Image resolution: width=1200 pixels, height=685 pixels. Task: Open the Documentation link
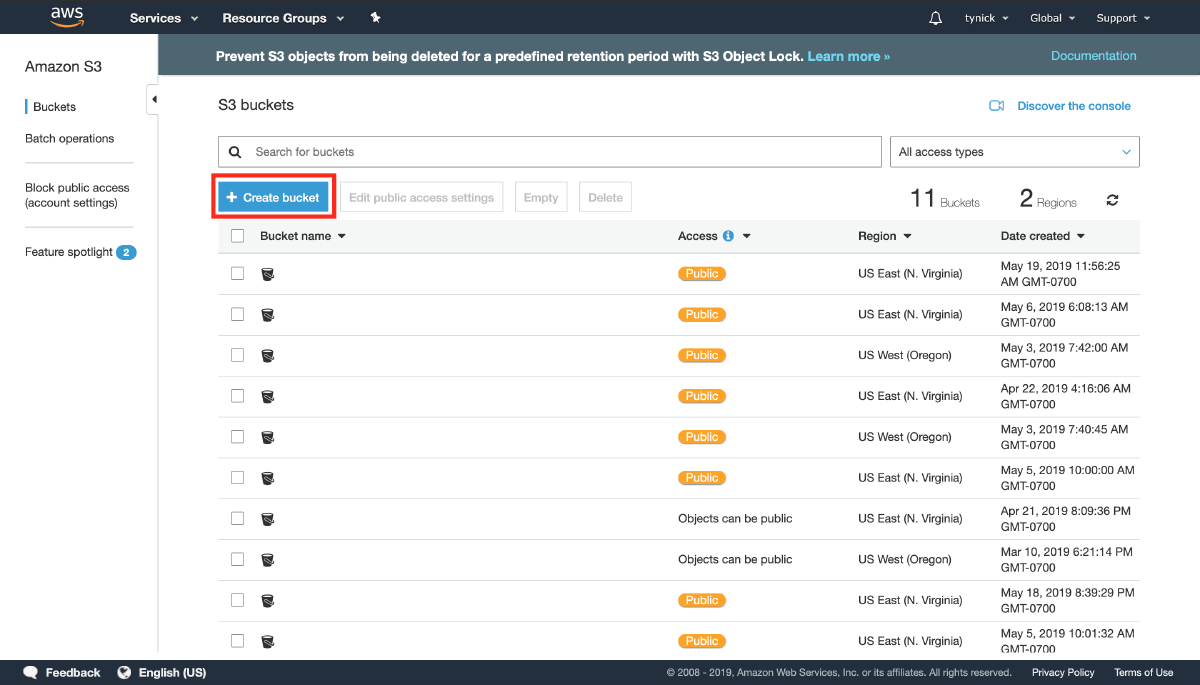[x=1093, y=56]
